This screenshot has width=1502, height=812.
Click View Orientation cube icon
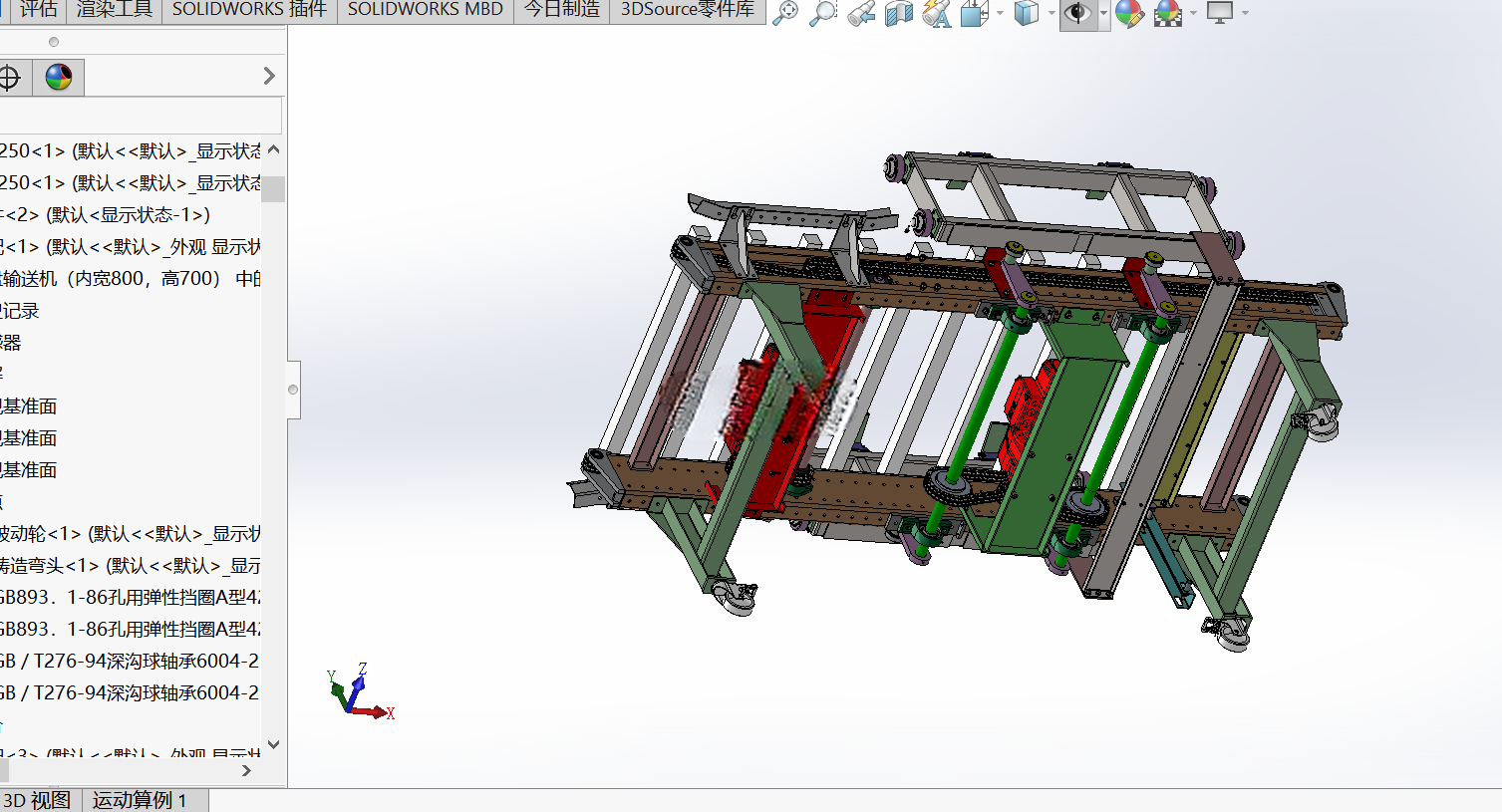tap(974, 13)
